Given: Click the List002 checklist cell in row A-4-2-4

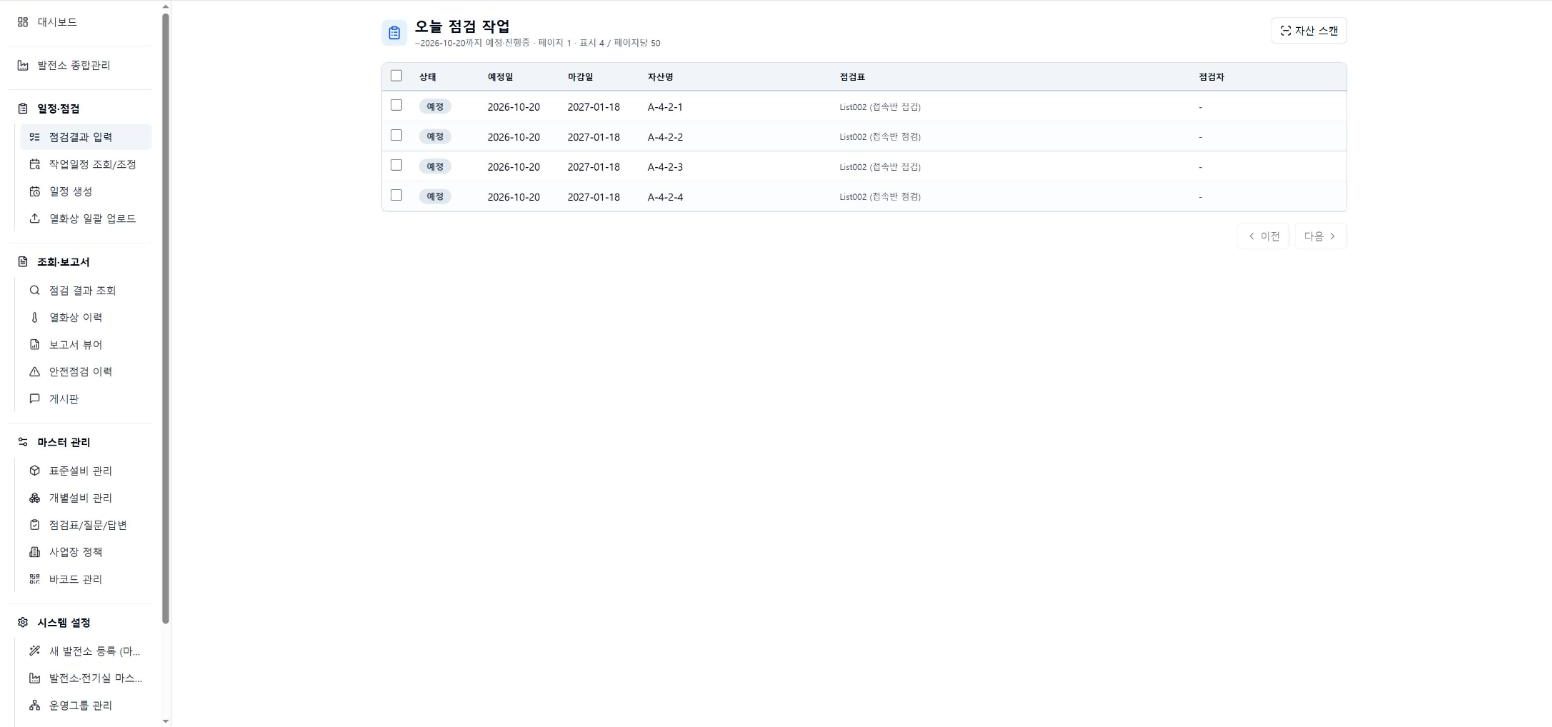Looking at the screenshot, I should (x=880, y=197).
